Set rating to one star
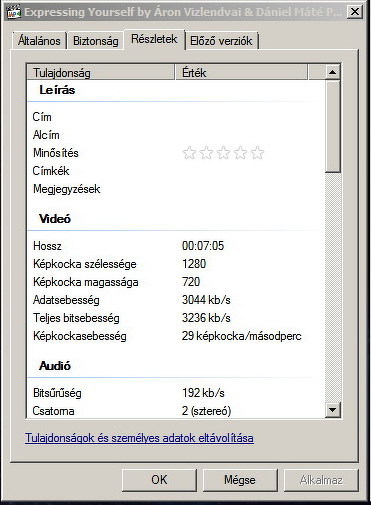 click(x=189, y=153)
